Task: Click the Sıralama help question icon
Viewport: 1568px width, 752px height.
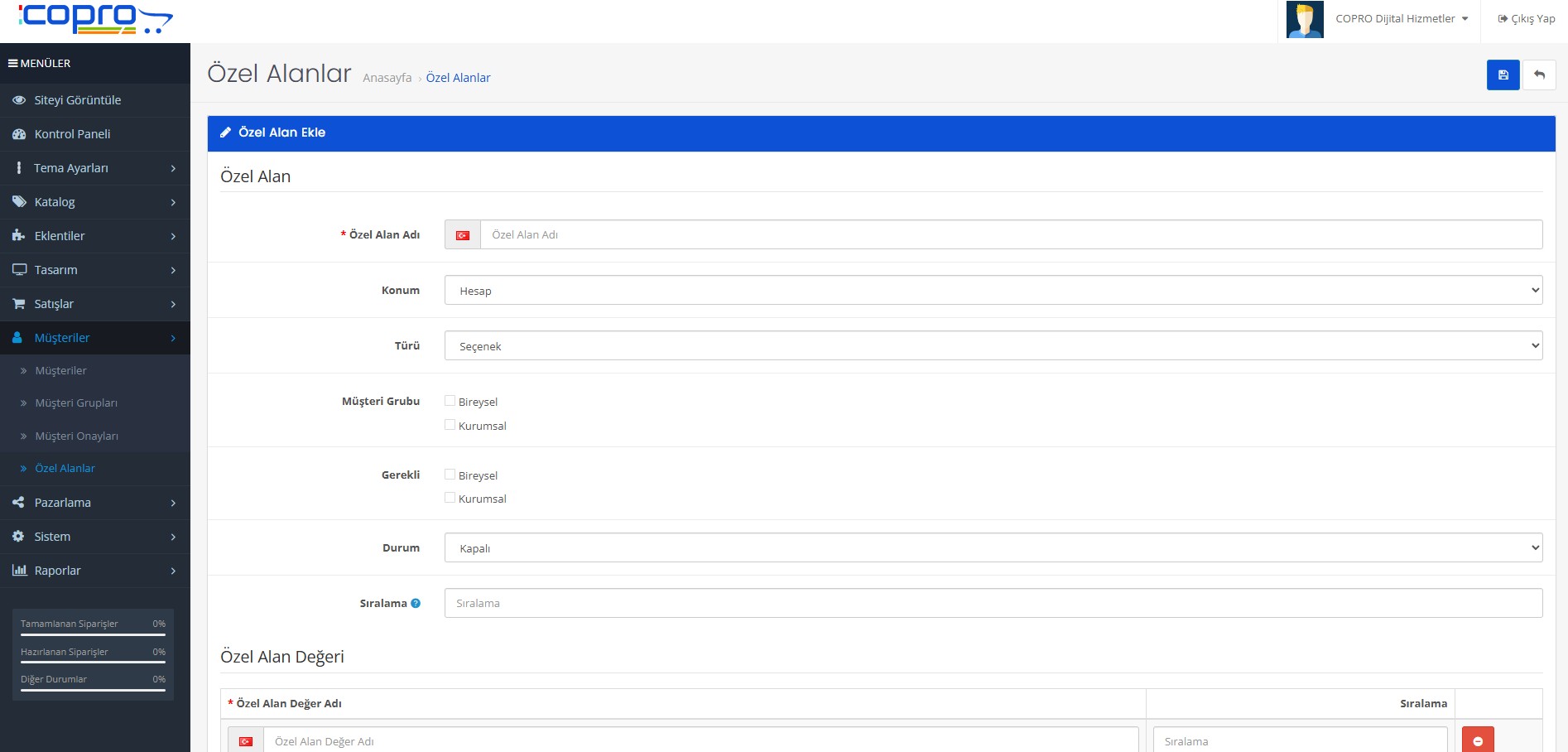Action: [x=416, y=603]
